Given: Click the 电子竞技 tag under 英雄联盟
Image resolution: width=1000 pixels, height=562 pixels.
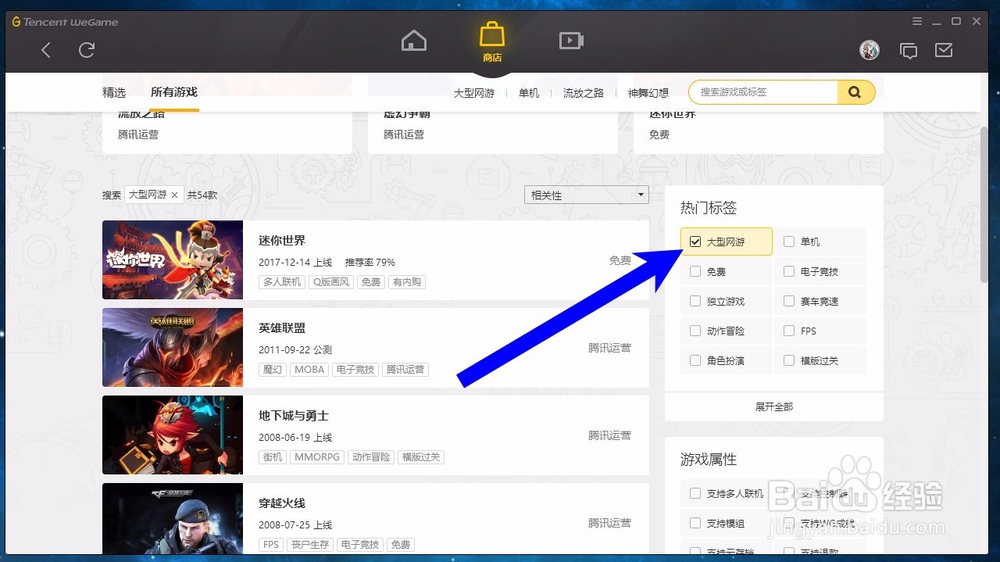Looking at the screenshot, I should (x=355, y=369).
